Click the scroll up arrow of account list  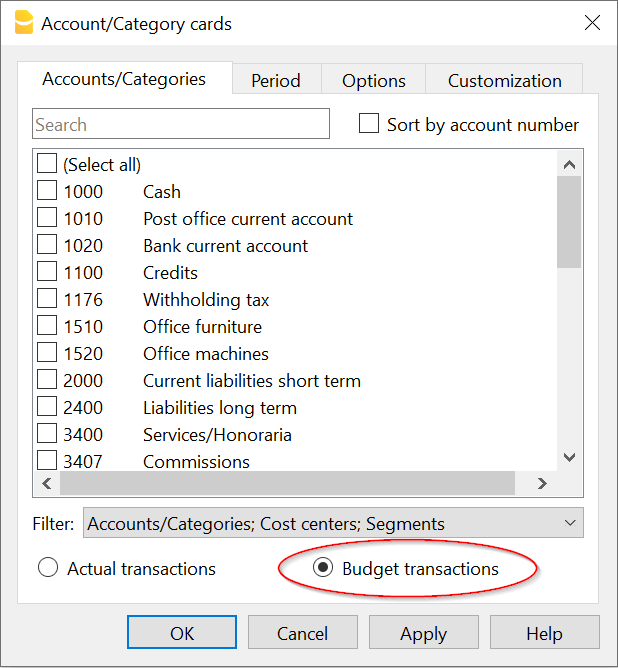tap(569, 164)
